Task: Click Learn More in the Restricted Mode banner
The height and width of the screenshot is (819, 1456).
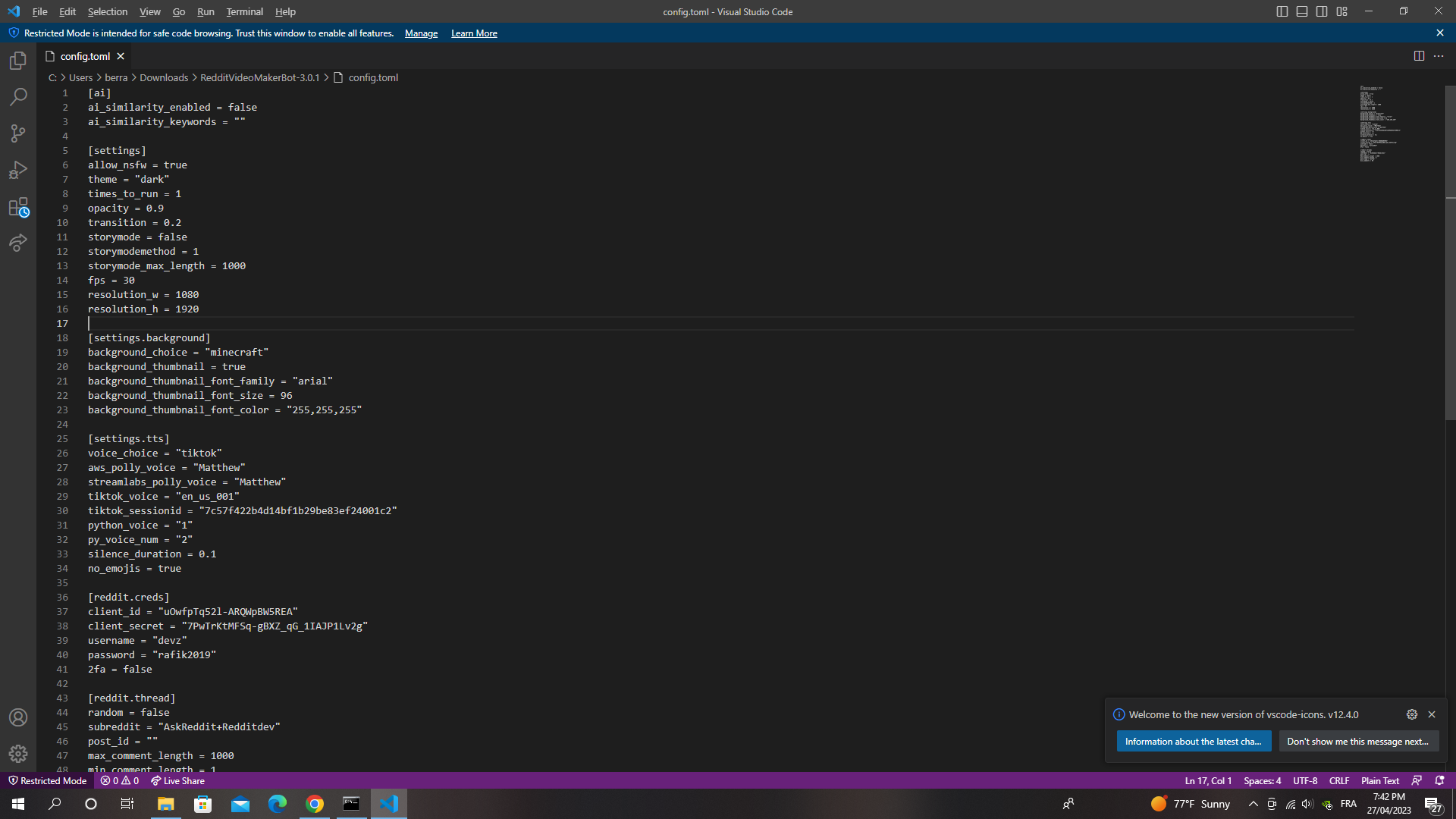Action: coord(474,33)
